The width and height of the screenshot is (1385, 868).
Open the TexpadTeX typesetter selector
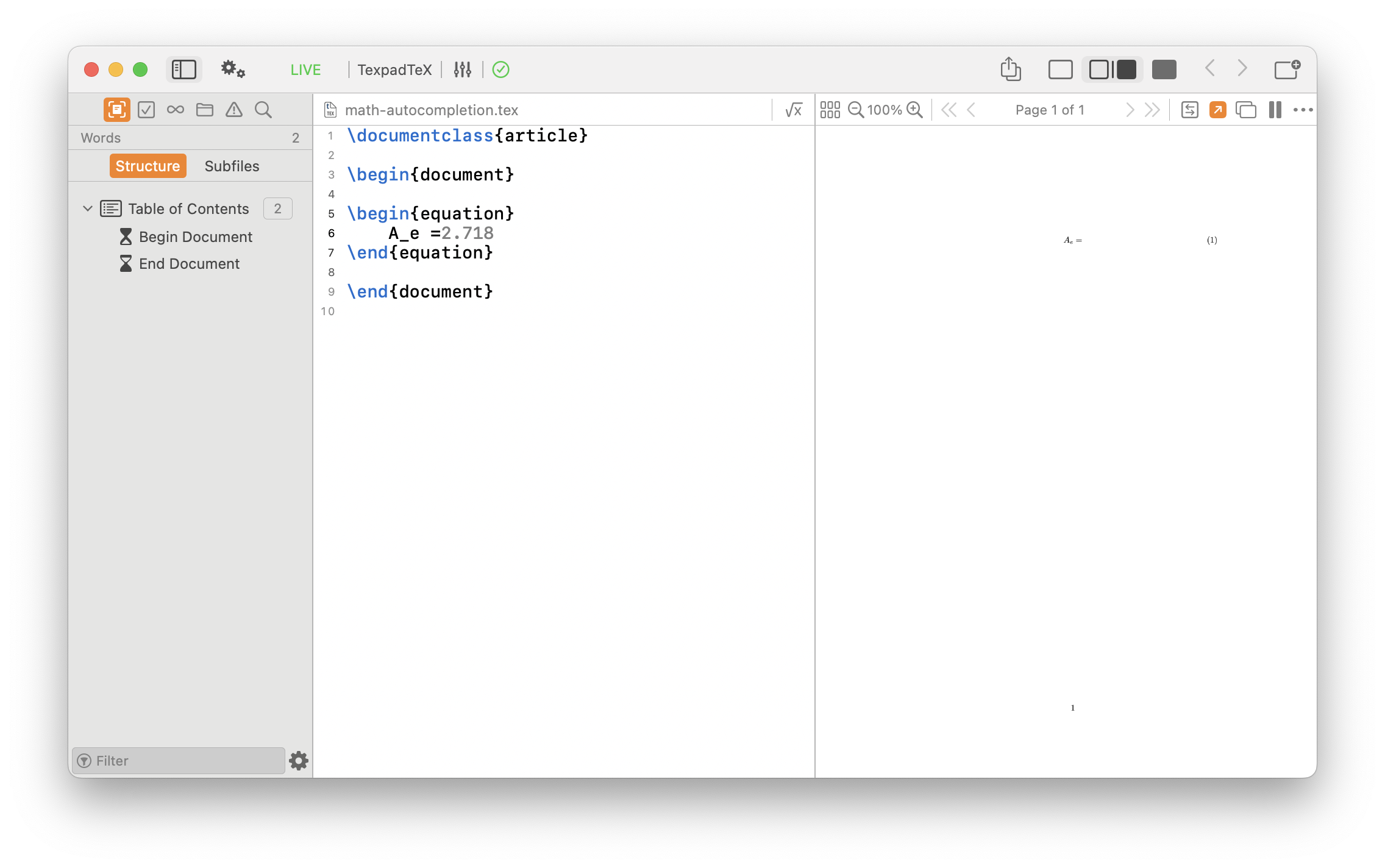(394, 69)
